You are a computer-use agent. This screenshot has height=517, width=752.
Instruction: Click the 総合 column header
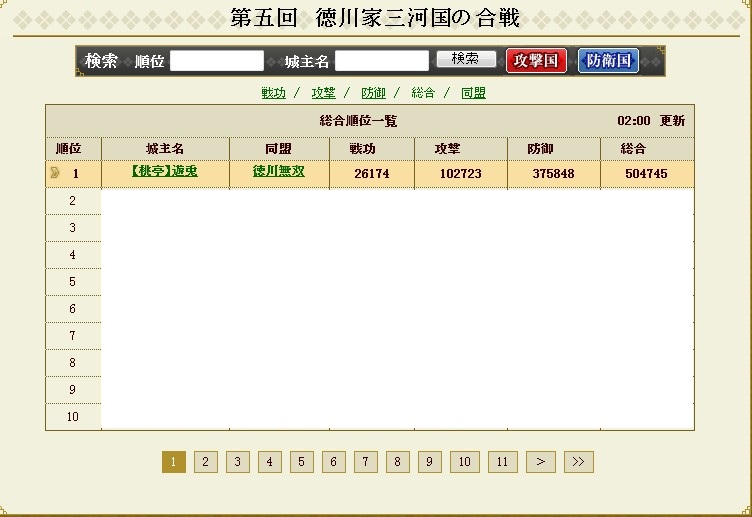[x=646, y=149]
